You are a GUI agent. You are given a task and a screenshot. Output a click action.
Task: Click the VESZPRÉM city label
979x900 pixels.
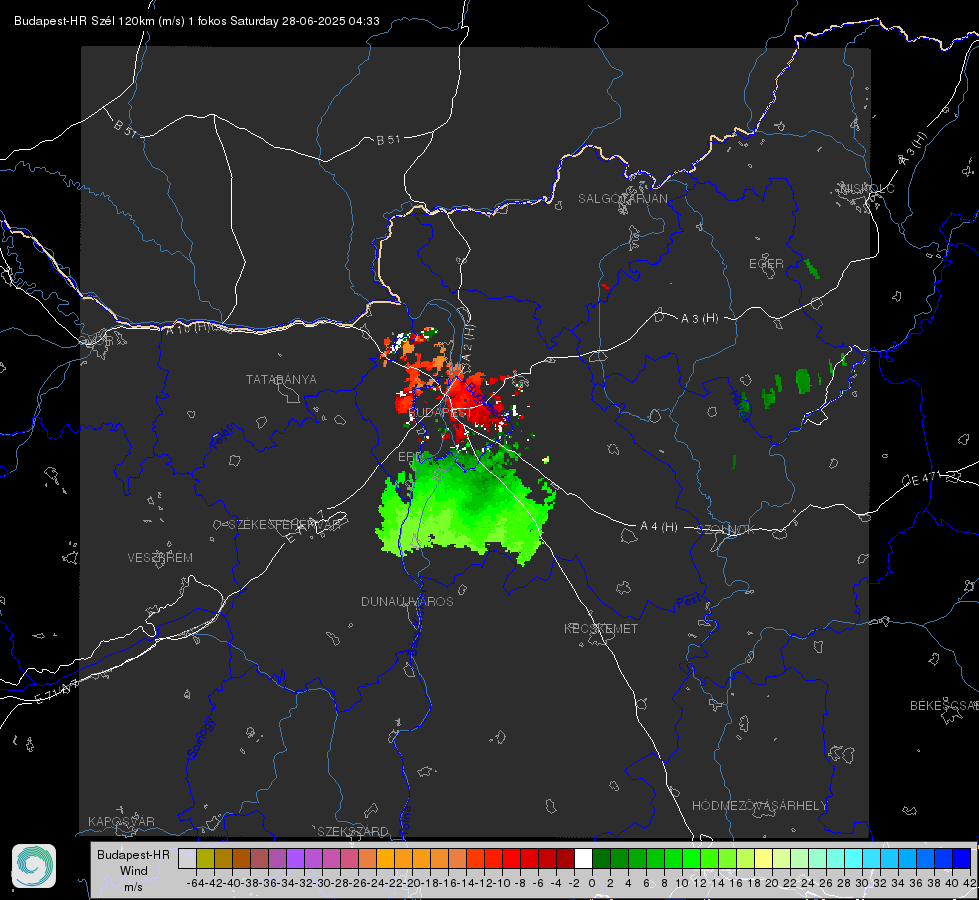pyautogui.click(x=160, y=558)
